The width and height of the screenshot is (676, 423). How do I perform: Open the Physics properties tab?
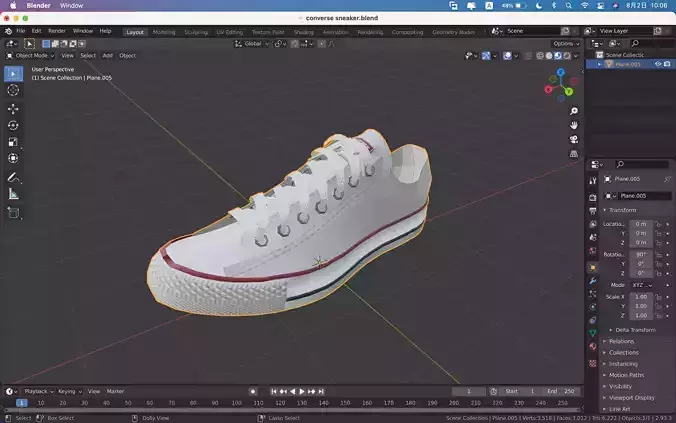click(593, 307)
